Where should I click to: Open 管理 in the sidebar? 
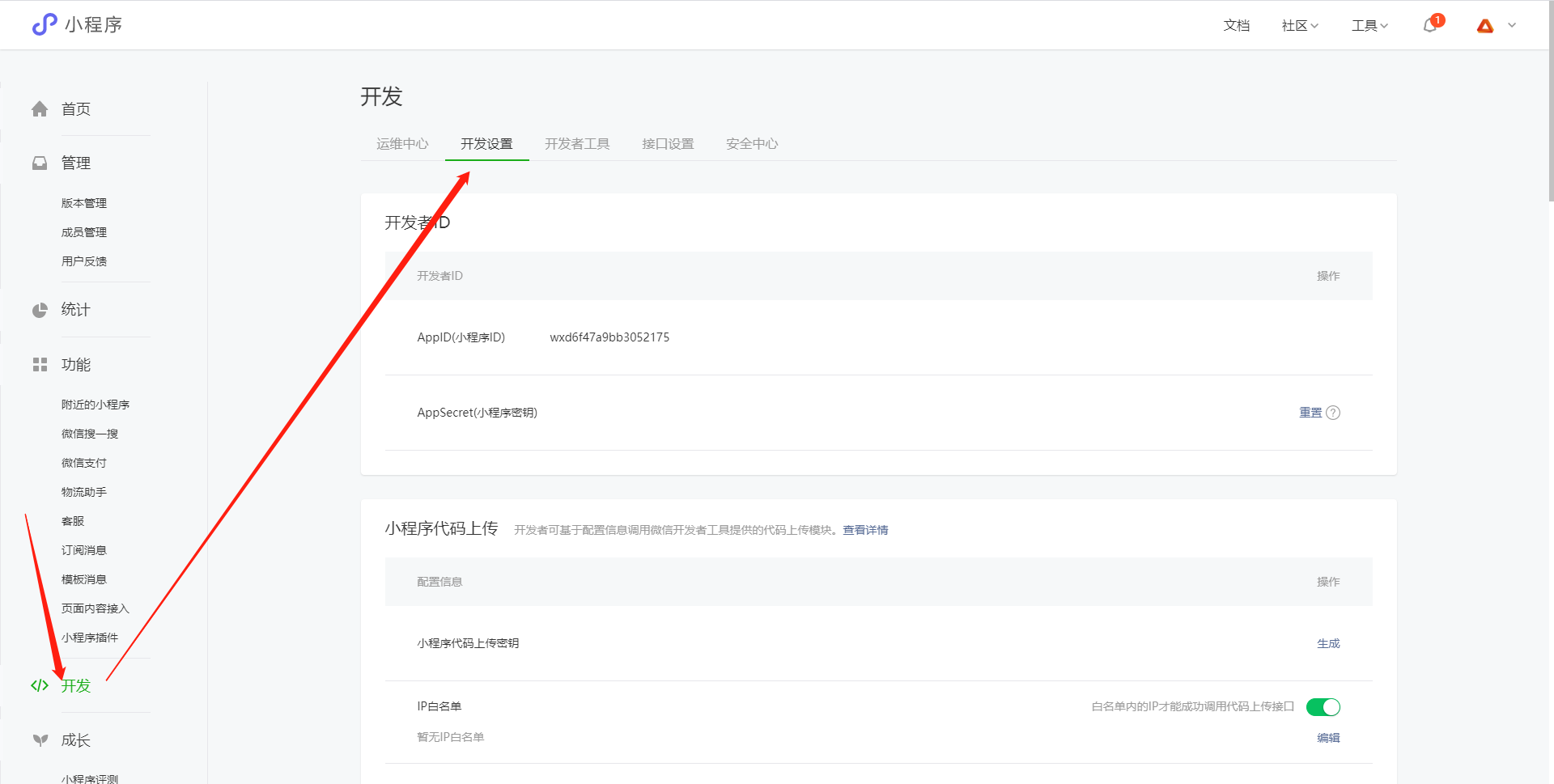click(76, 163)
